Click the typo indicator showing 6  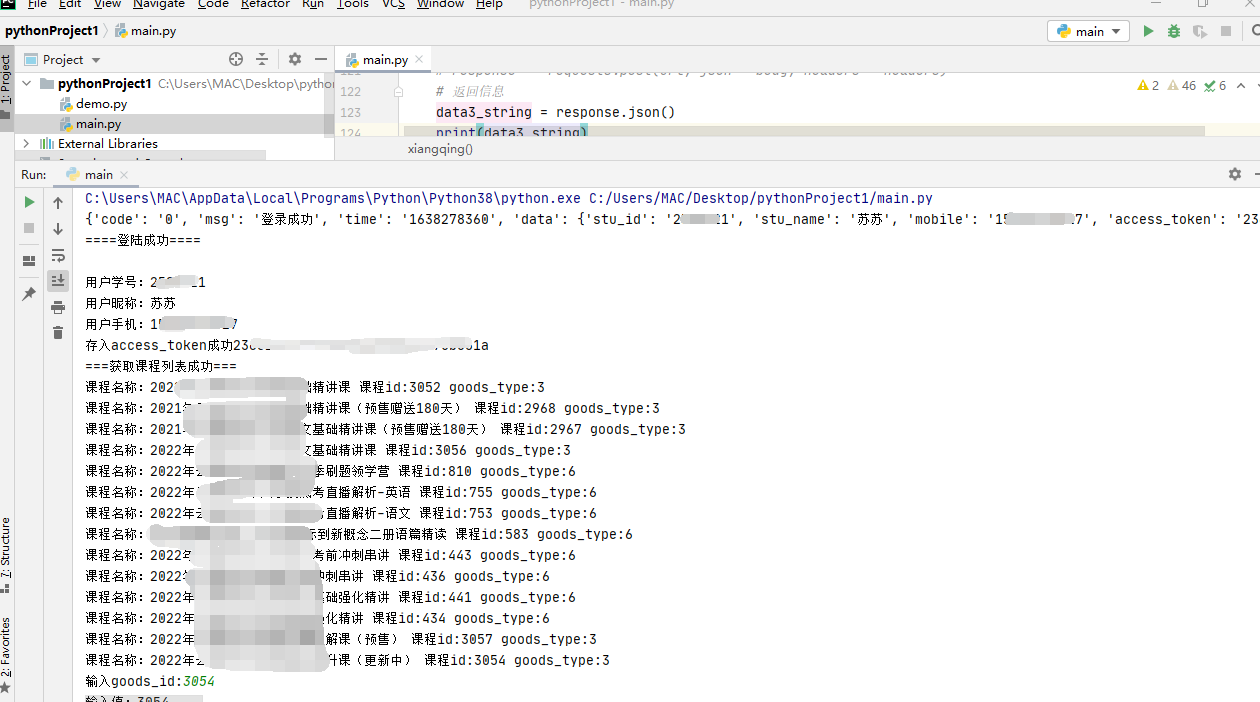[1215, 86]
